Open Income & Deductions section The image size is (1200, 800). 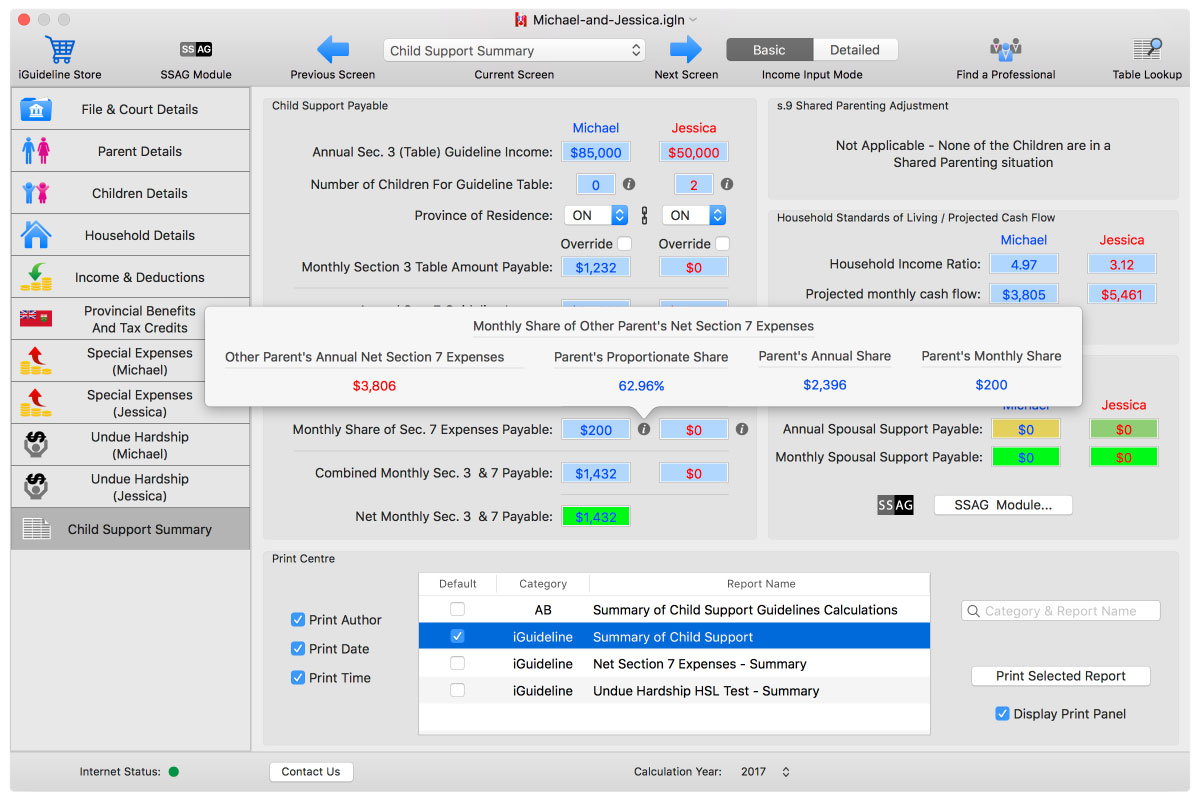[131, 277]
